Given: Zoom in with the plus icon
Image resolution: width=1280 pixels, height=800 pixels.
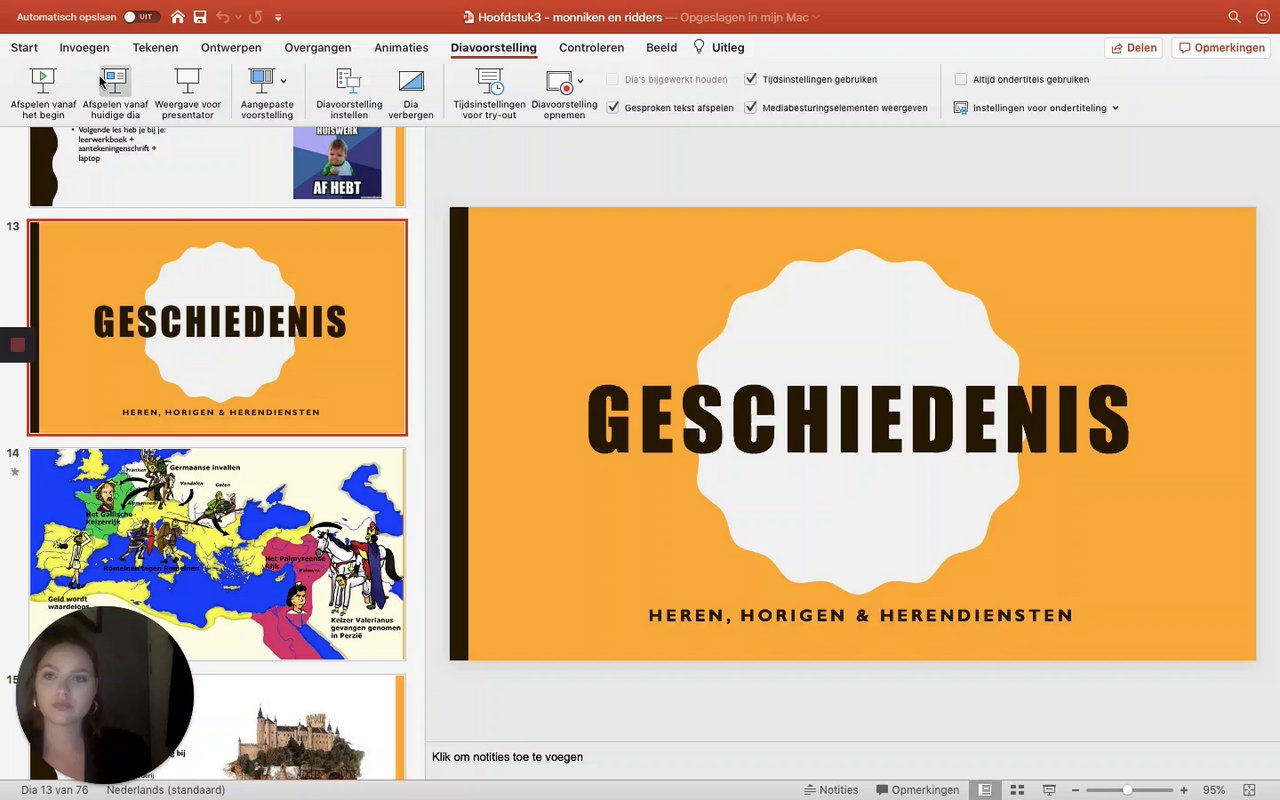Looking at the screenshot, I should pos(1184,790).
